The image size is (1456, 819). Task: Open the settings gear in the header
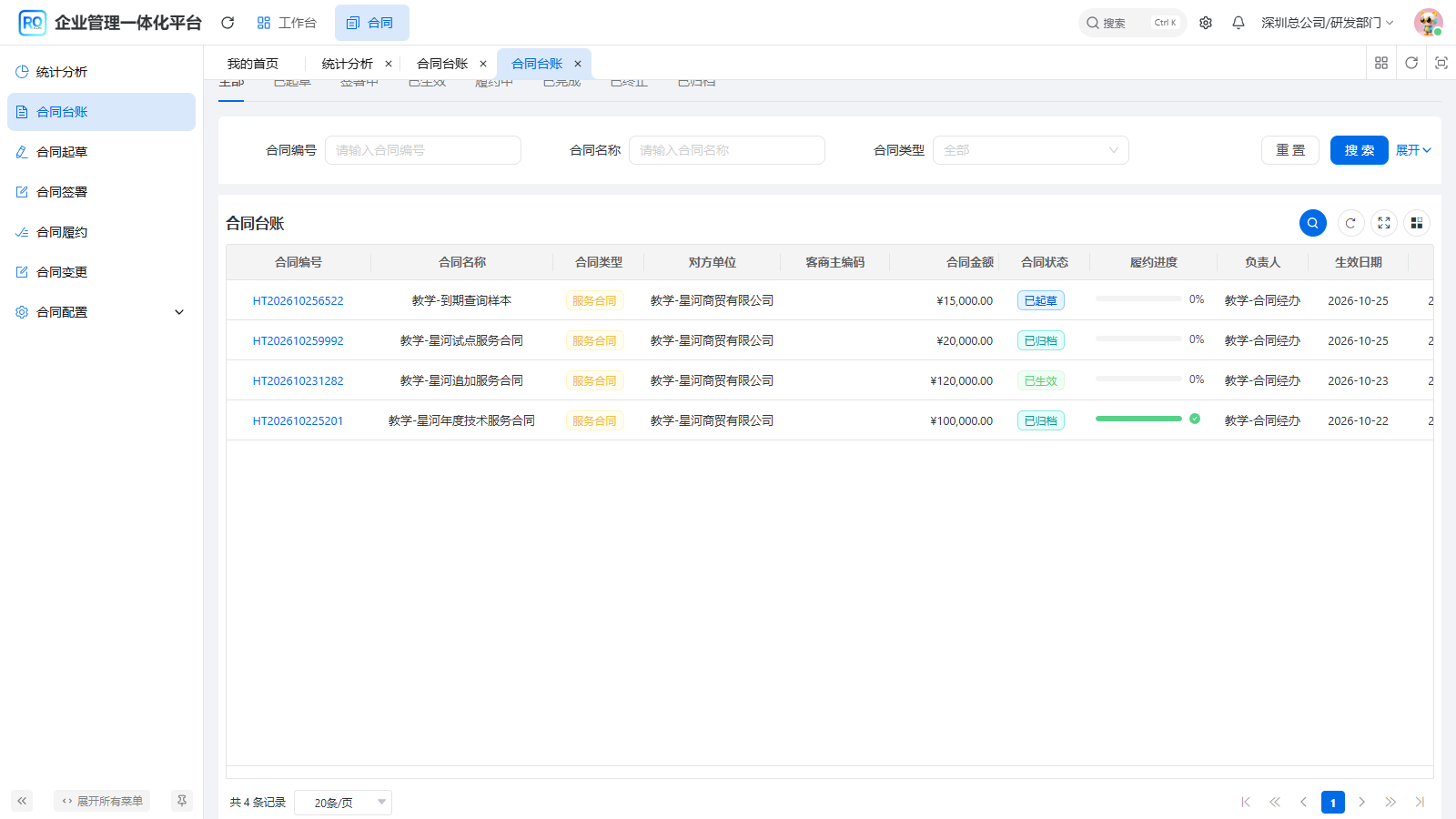click(x=1206, y=23)
